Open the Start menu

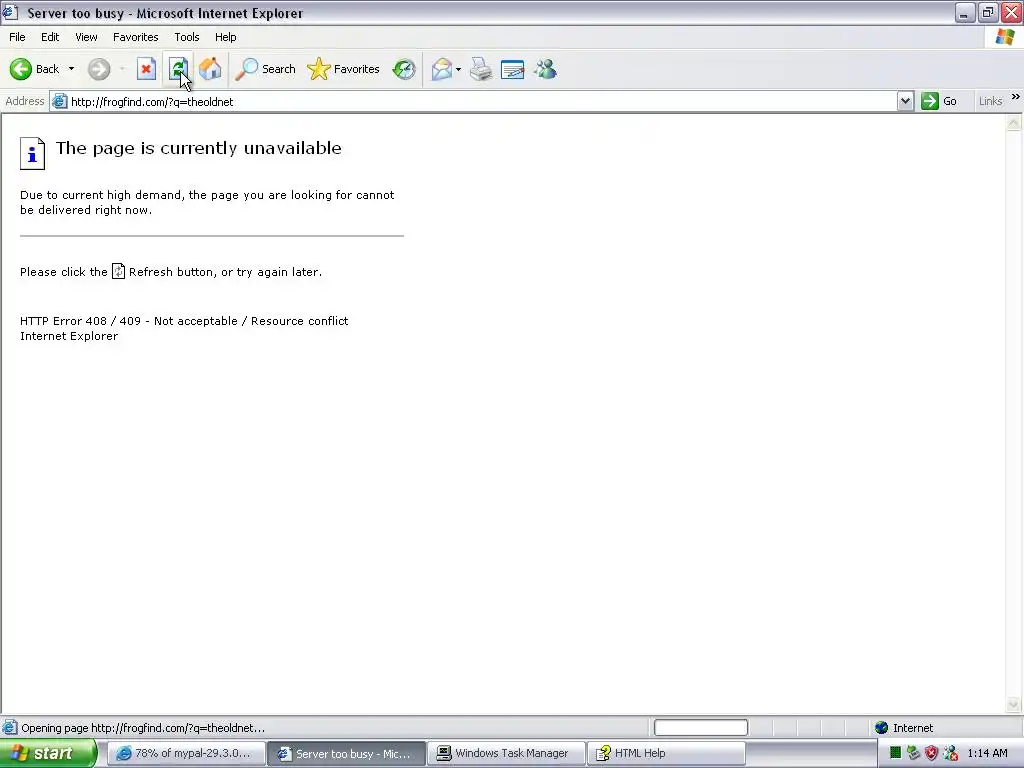47,753
